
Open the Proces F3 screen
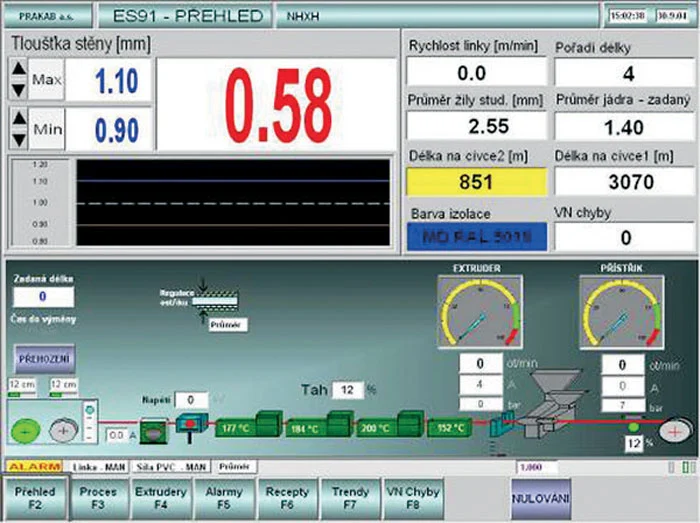pyautogui.click(x=98, y=498)
